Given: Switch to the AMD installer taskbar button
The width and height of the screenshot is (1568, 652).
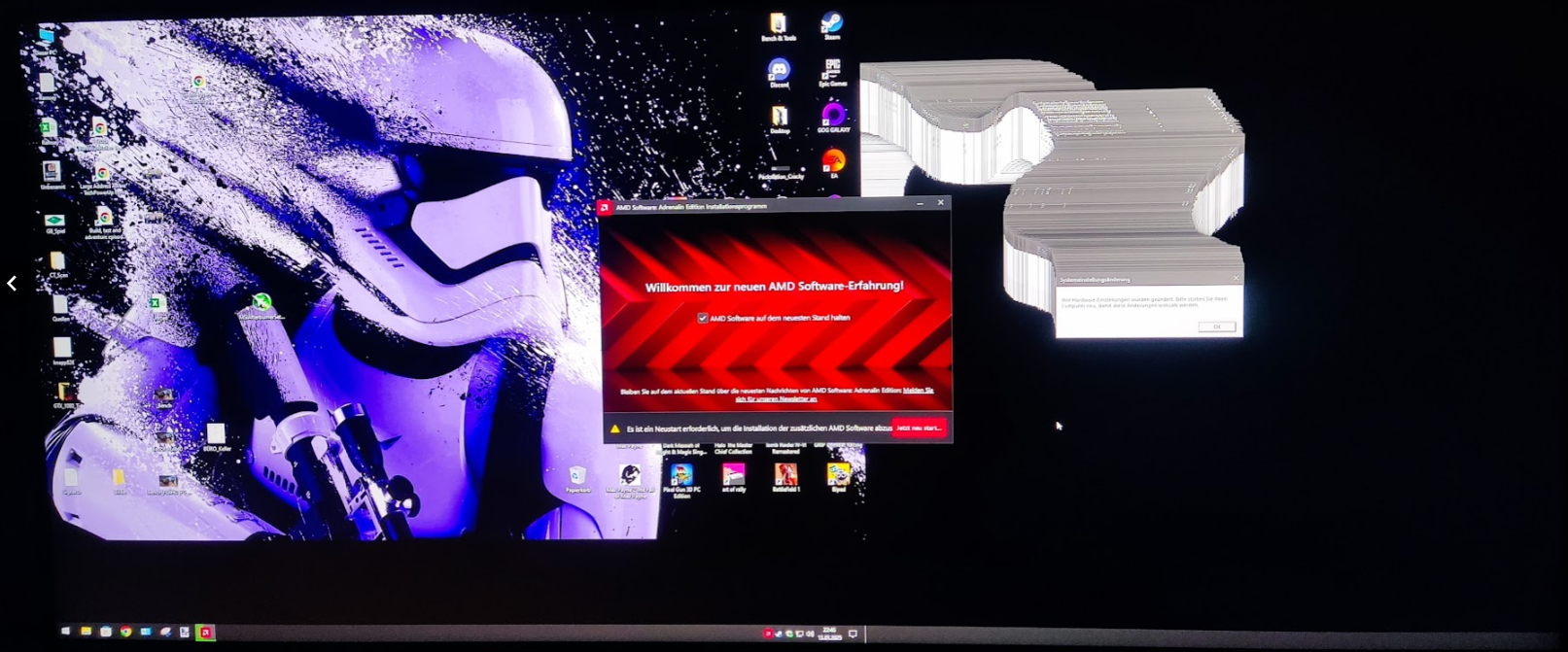Looking at the screenshot, I should [x=205, y=633].
